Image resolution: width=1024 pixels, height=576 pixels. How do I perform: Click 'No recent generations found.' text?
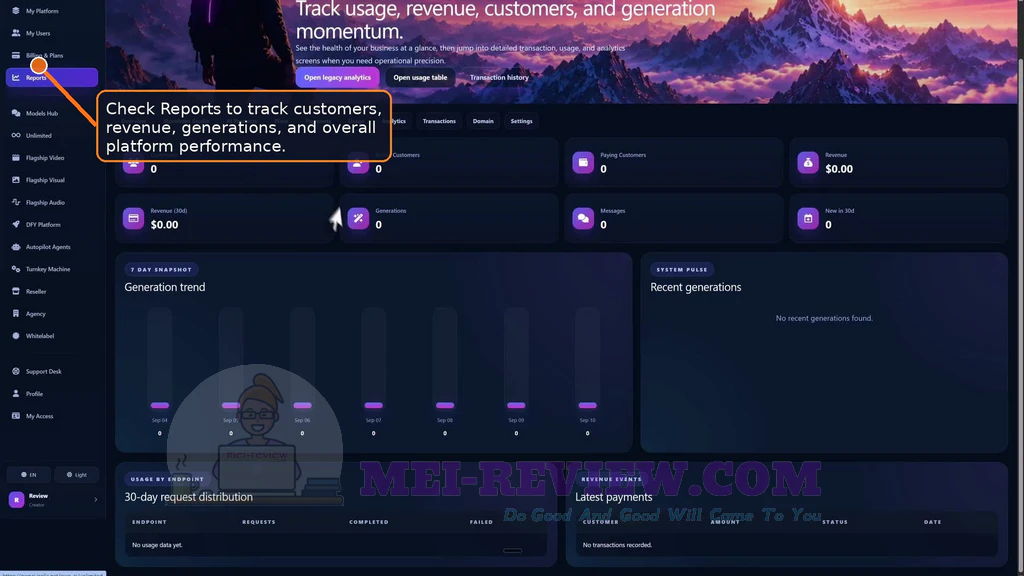pyautogui.click(x=824, y=319)
